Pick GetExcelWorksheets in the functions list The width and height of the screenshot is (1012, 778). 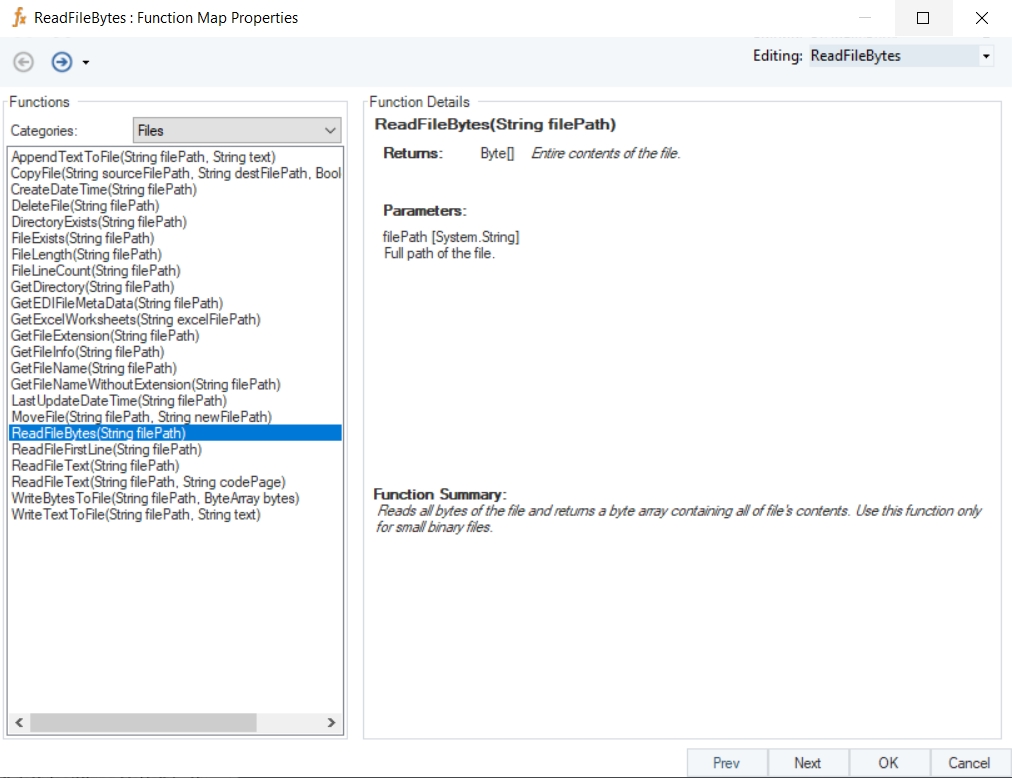(x=135, y=320)
